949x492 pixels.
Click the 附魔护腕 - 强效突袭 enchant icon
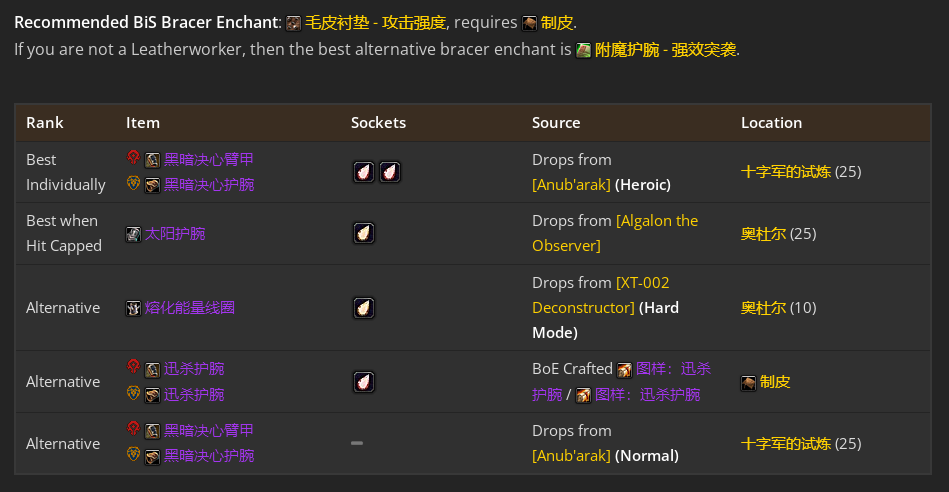click(x=583, y=50)
